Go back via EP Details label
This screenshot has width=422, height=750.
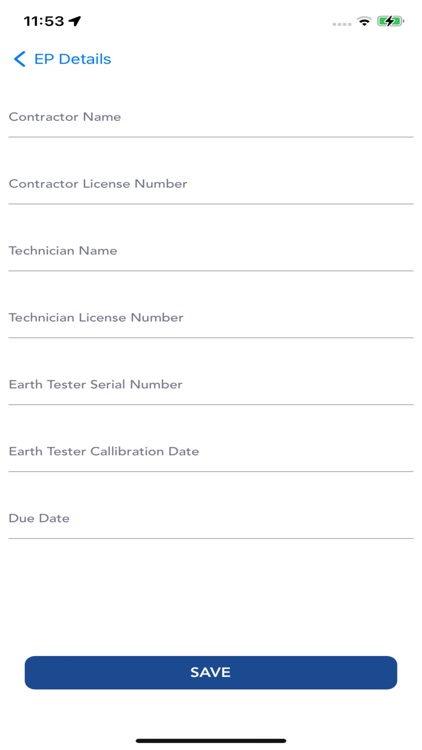tap(73, 59)
